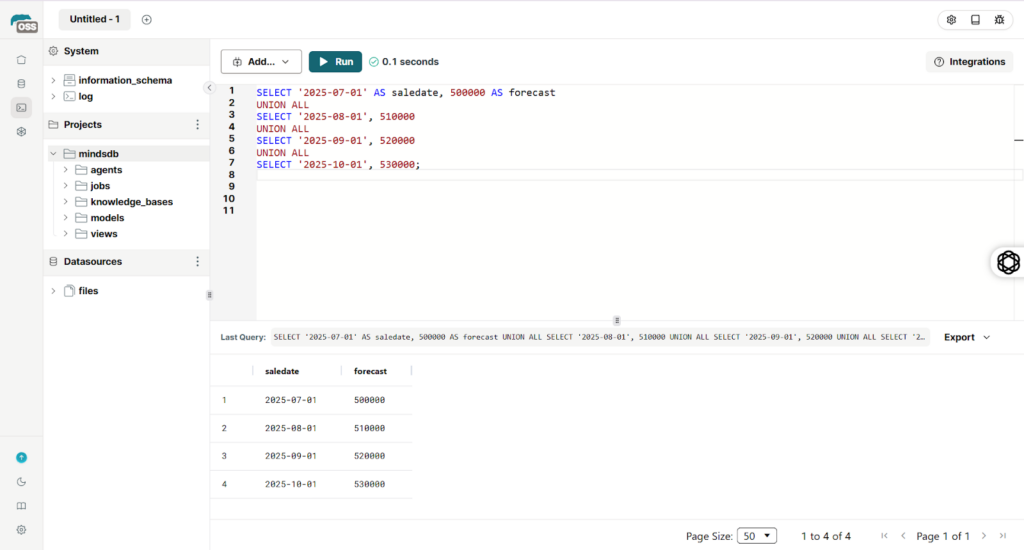The height and width of the screenshot is (550, 1024).
Task: Click the teal upgrade arrow icon in sidebar
Action: (21, 457)
